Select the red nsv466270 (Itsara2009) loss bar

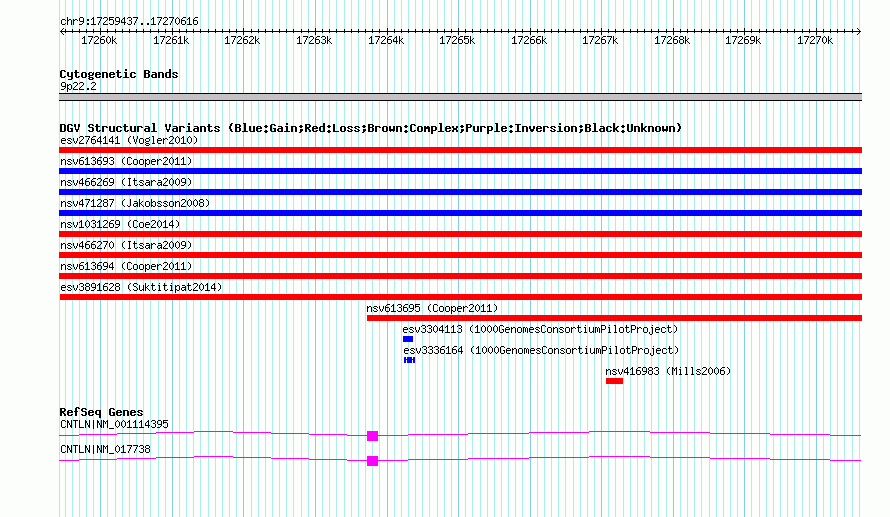click(460, 255)
